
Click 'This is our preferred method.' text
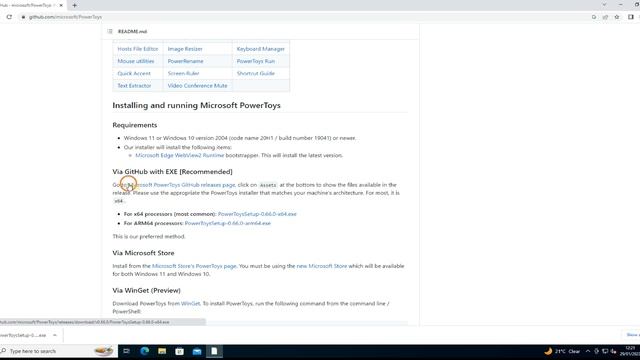[x=149, y=236]
